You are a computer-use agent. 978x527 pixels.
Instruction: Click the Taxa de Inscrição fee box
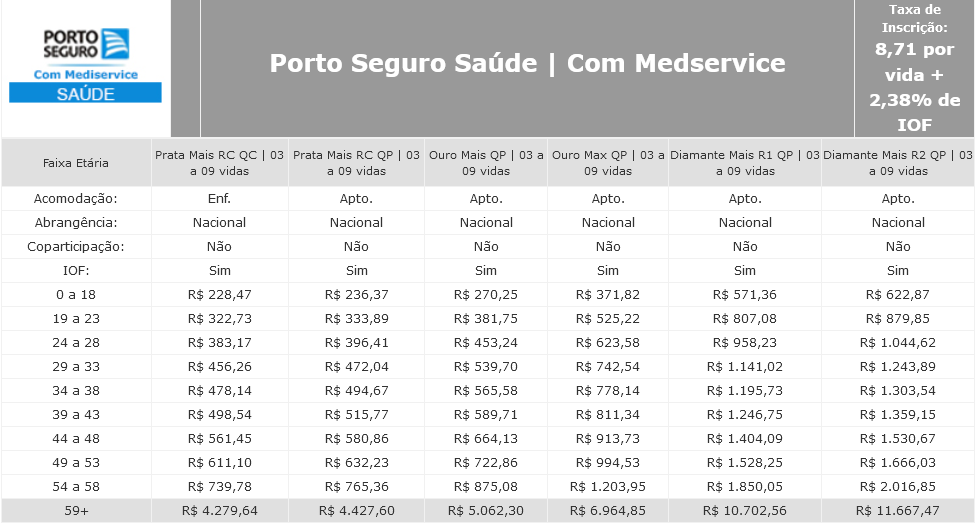[x=914, y=68]
